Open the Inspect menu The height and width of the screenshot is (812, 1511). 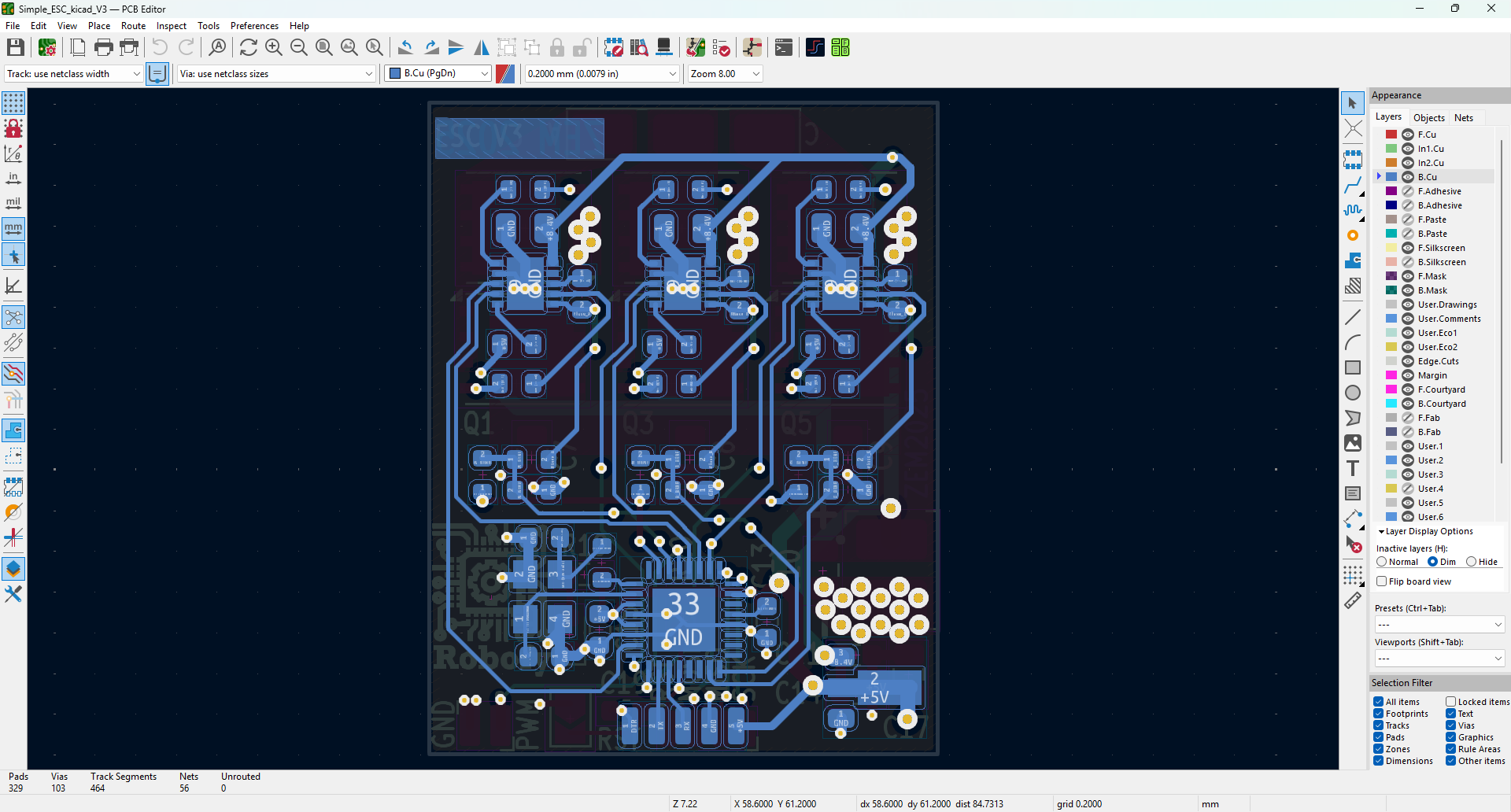171,26
